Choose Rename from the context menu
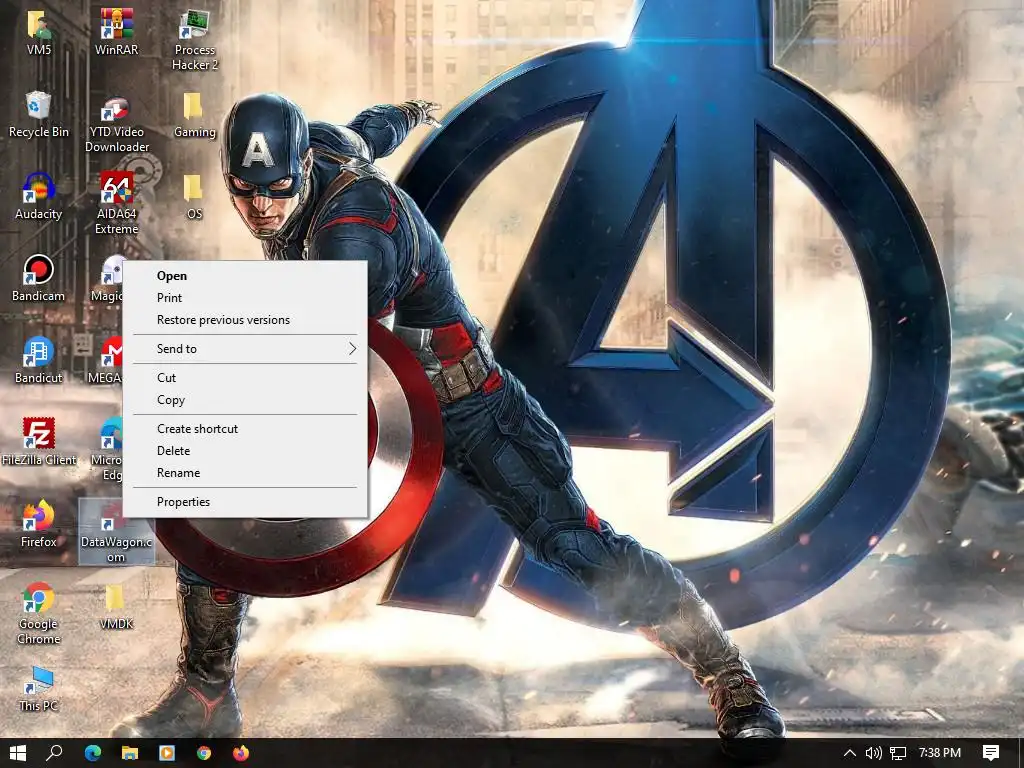The width and height of the screenshot is (1024, 768). pyautogui.click(x=246, y=473)
